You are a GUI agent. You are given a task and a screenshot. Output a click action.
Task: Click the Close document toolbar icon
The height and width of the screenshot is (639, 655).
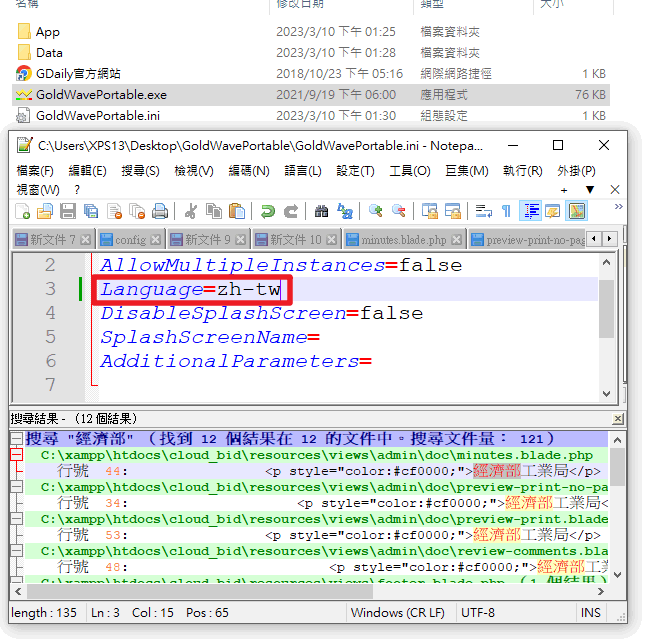pos(114,211)
